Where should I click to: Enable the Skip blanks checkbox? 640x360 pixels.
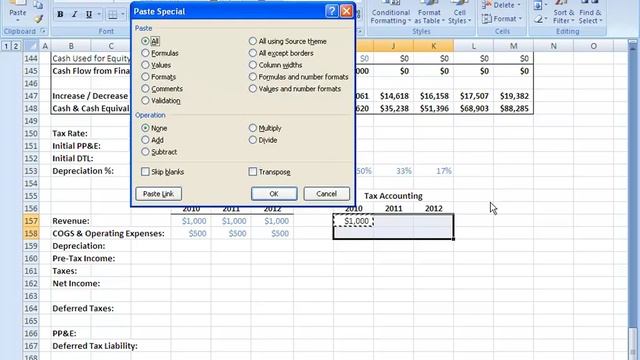[x=145, y=172]
